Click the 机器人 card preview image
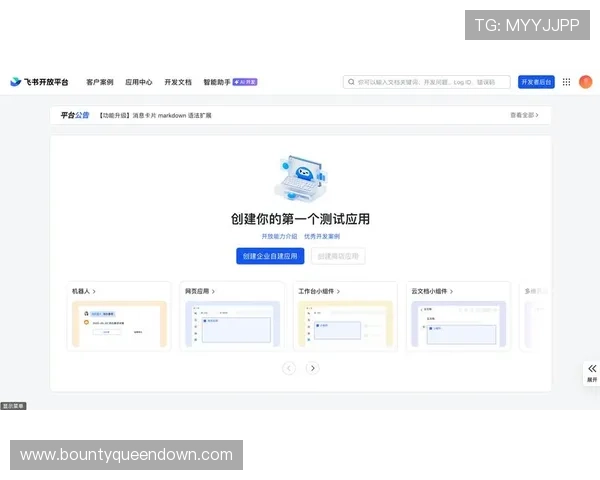600x480 pixels. coord(119,324)
